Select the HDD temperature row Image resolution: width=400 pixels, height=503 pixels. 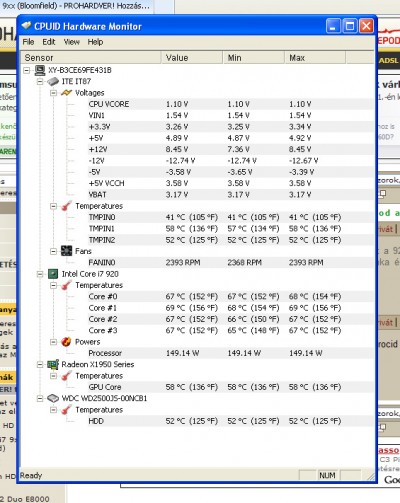click(230, 421)
